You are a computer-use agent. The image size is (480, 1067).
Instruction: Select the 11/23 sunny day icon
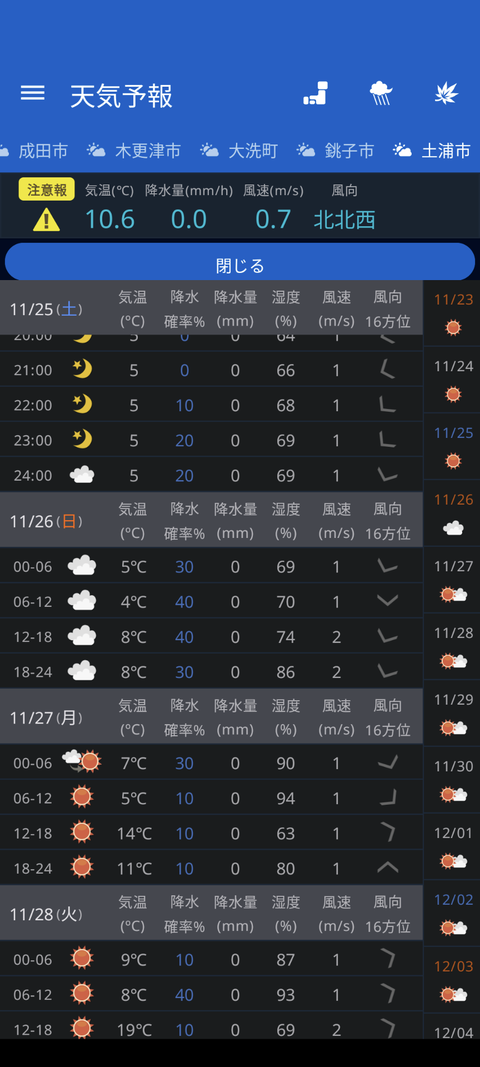coord(453,328)
